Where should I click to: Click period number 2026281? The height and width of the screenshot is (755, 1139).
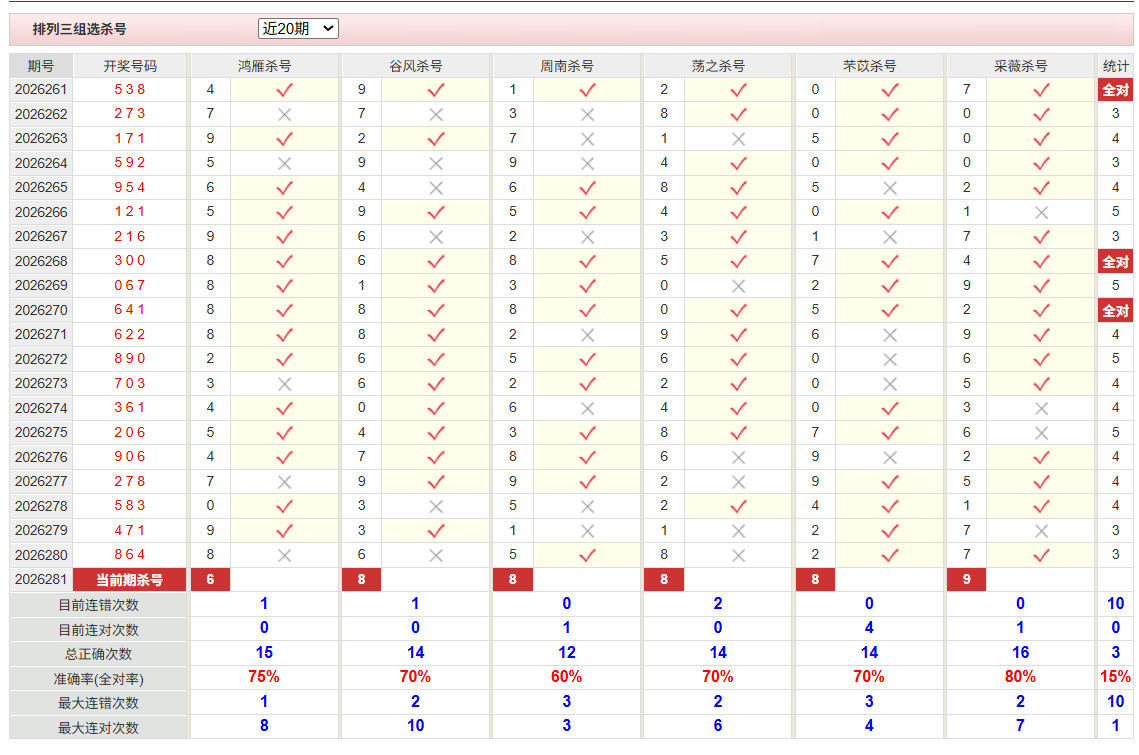[41, 580]
